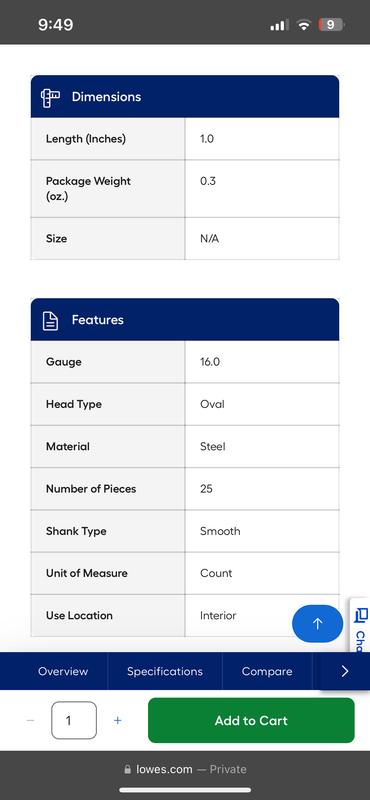Screen dimensions: 370x800
Task: Tap the 9:49 clock in status bar
Action: click(x=55, y=24)
